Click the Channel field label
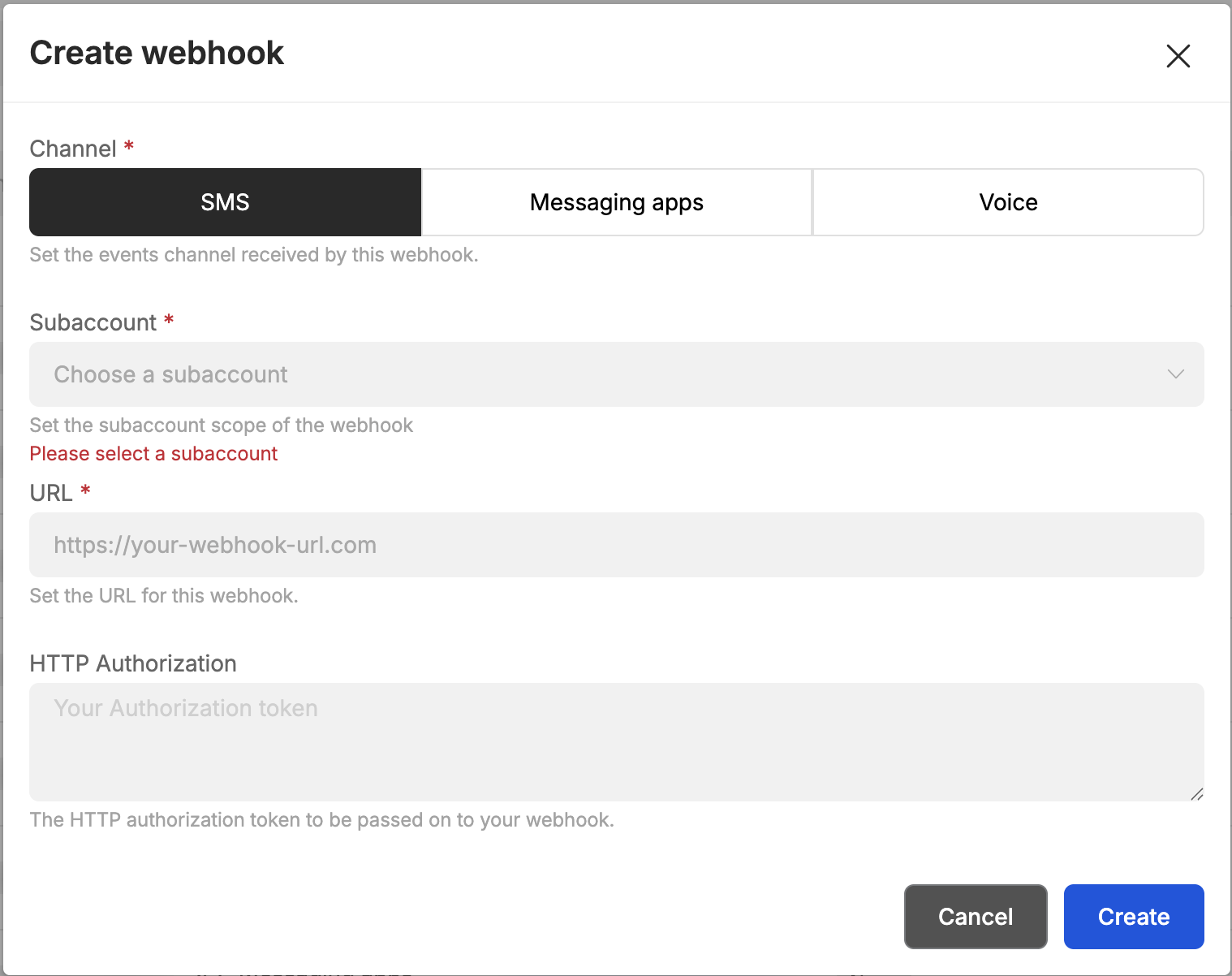The width and height of the screenshot is (1232, 976). click(x=73, y=149)
